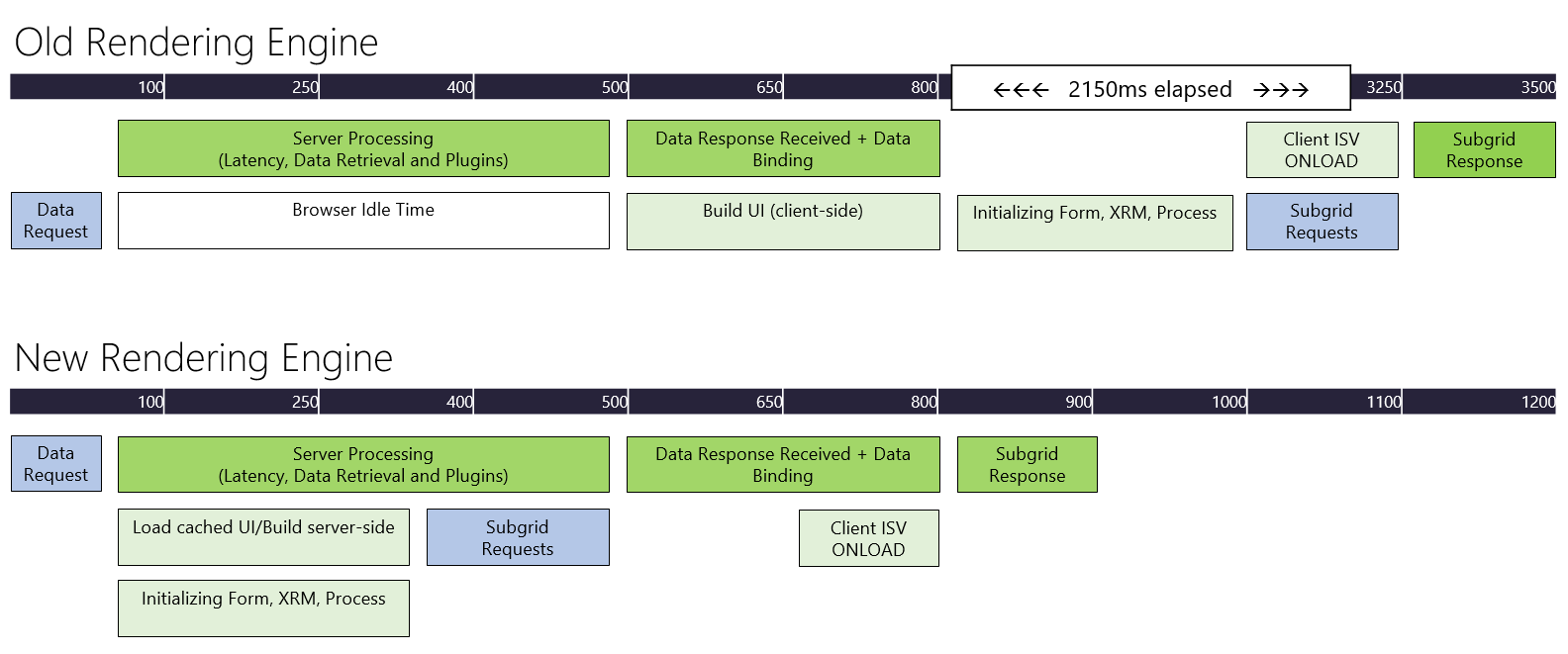The width and height of the screenshot is (1568, 654).
Task: Click Client ISV ONLOAD in New Rendering Engine
Action: [x=868, y=538]
